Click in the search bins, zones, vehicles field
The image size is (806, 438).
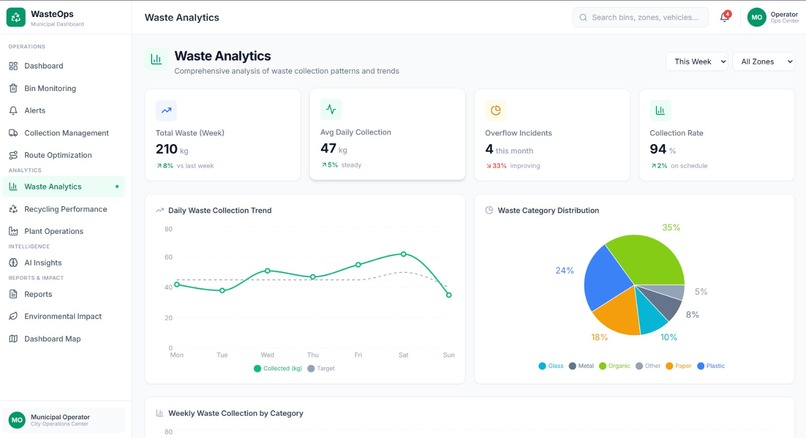640,17
